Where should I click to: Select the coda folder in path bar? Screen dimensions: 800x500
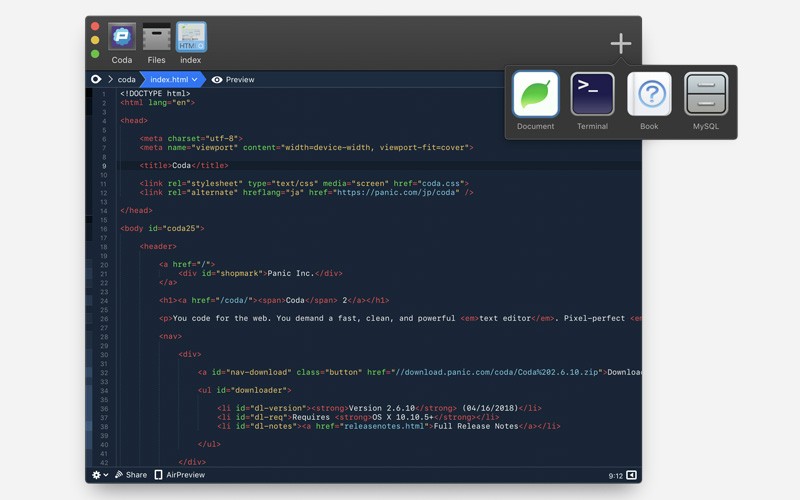point(127,80)
